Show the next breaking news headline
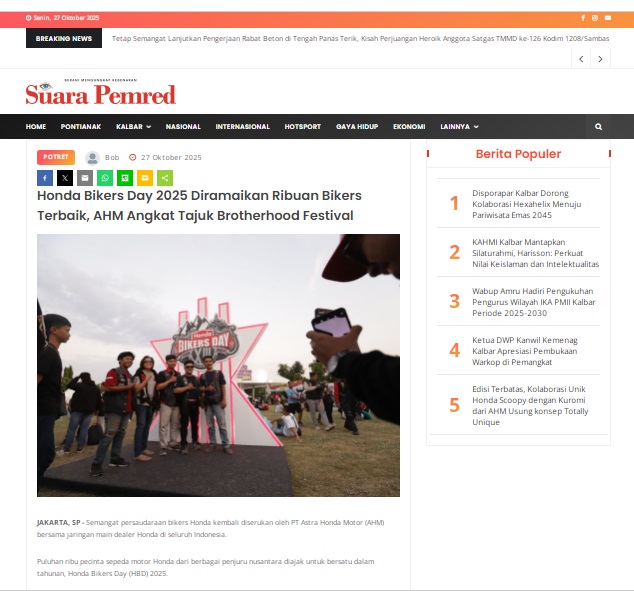Viewport: 634px width, 591px height. coord(600,59)
